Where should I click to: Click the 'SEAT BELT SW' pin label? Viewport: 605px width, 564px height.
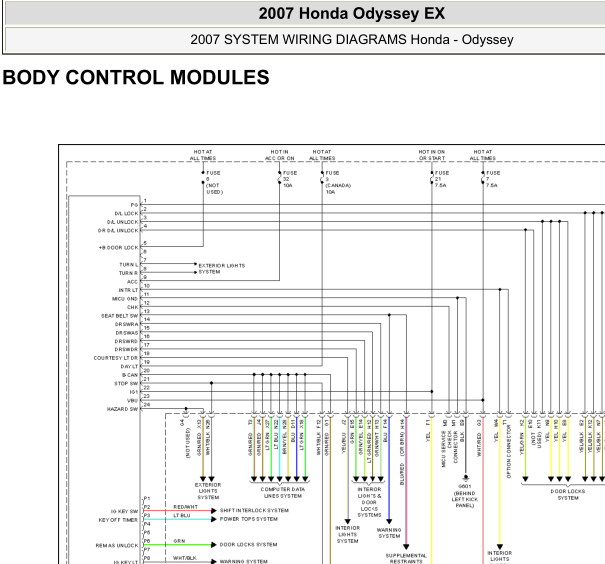point(120,316)
